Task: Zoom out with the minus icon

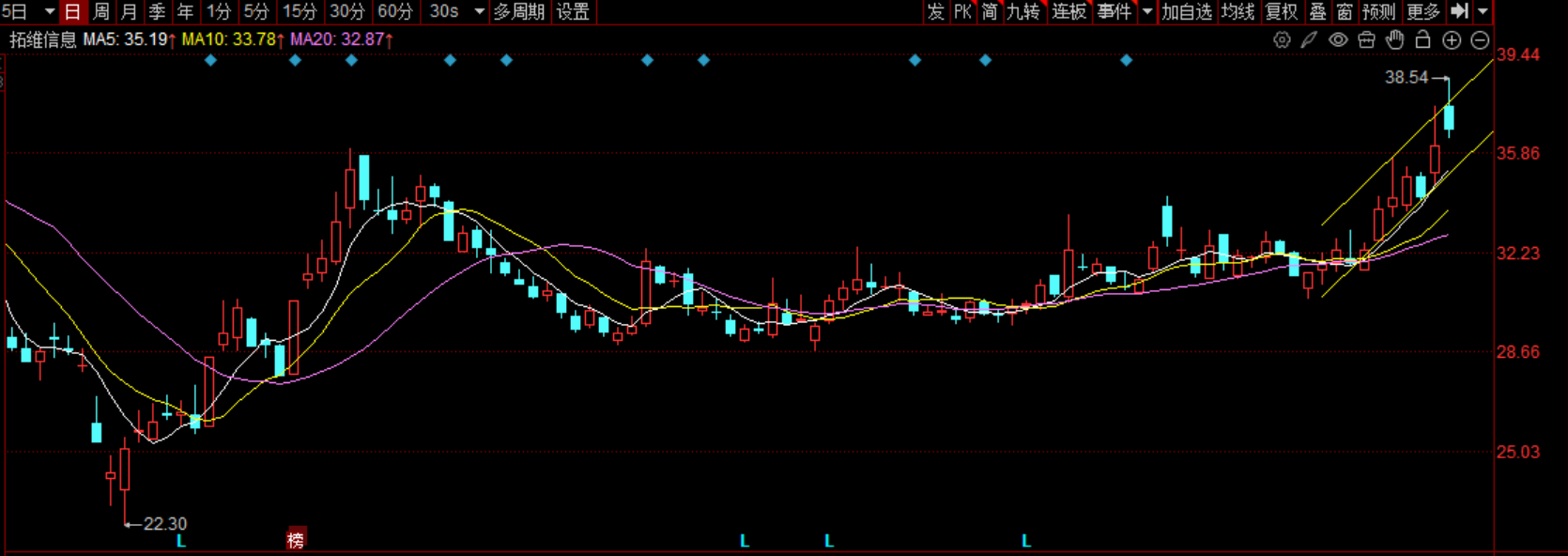Action: 1480,39
